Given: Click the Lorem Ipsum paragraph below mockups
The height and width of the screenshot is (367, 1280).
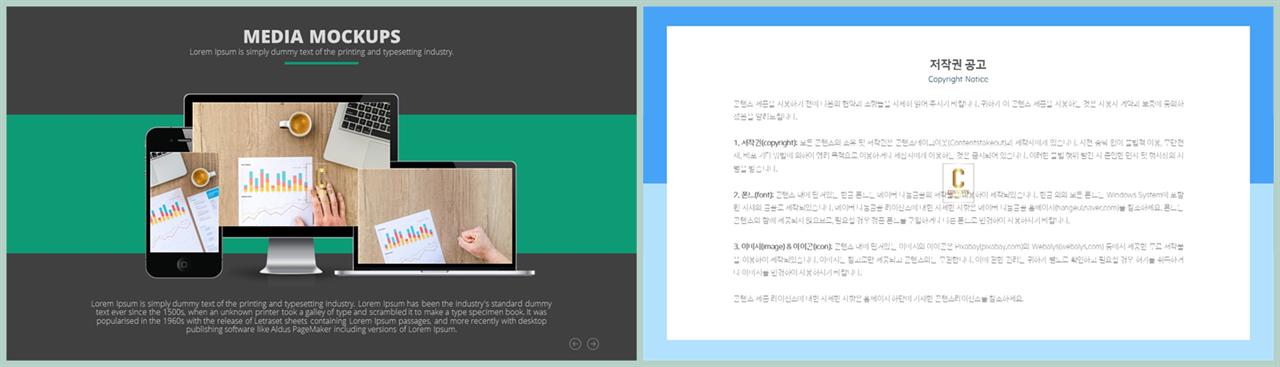Looking at the screenshot, I should click(x=321, y=316).
